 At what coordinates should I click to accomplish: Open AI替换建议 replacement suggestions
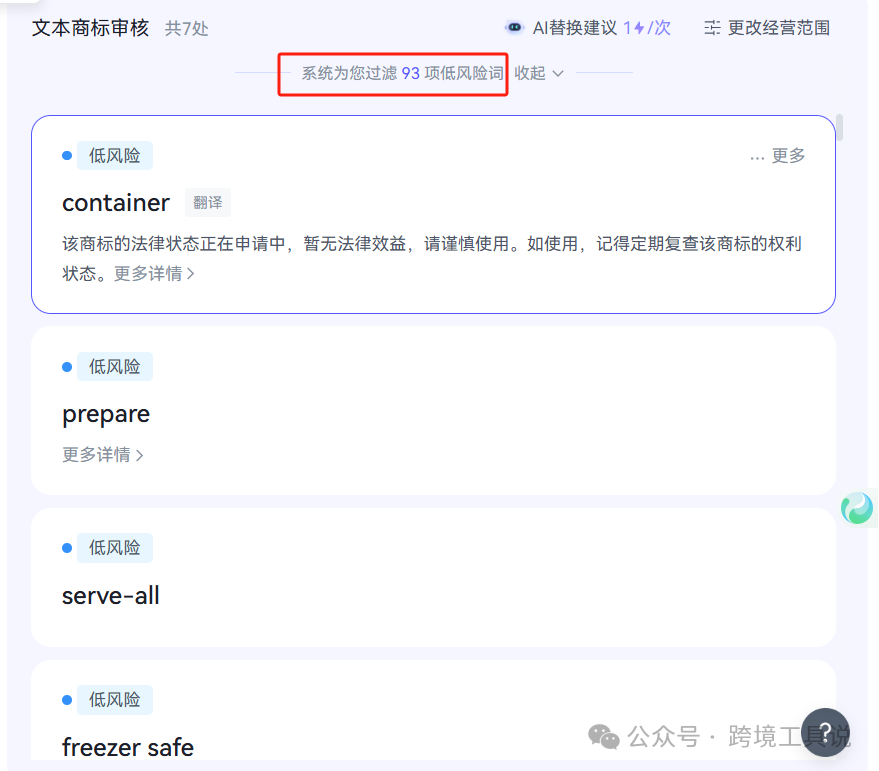point(575,27)
